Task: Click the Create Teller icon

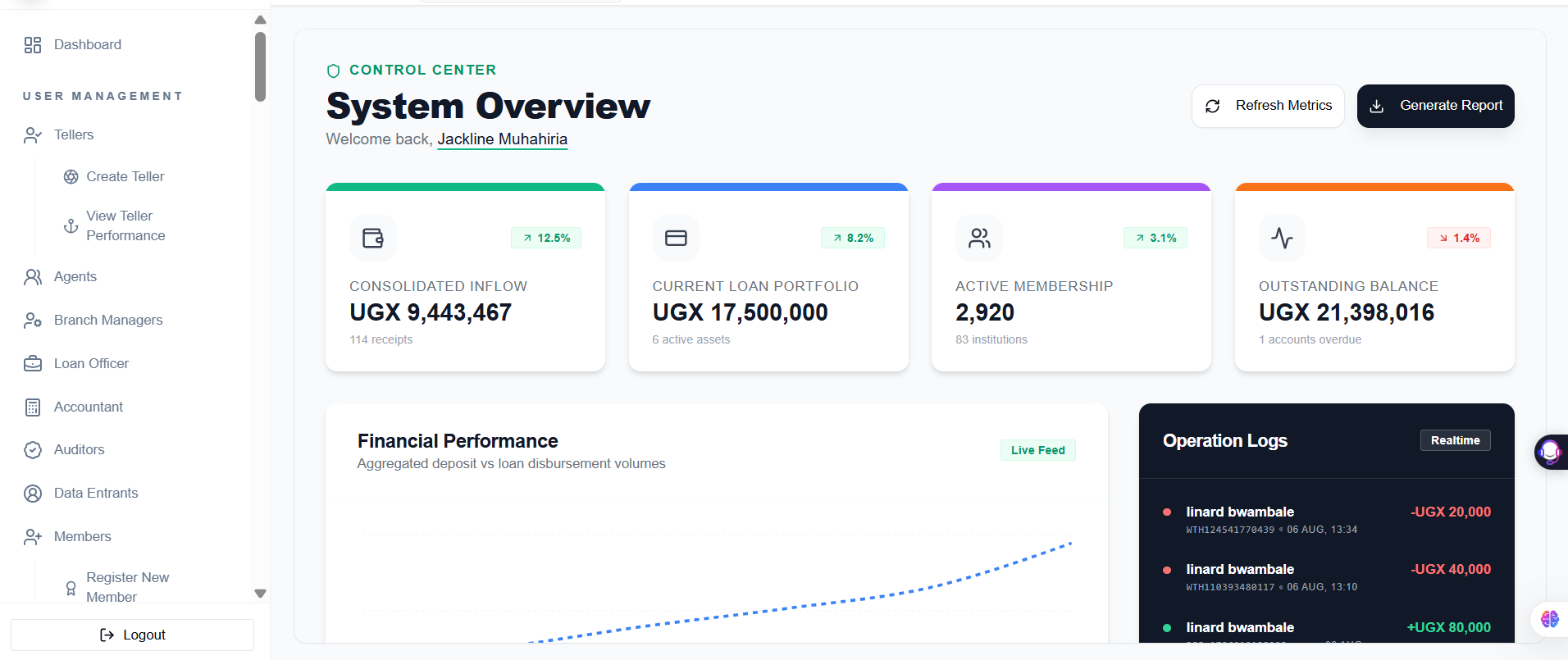Action: pos(71,177)
